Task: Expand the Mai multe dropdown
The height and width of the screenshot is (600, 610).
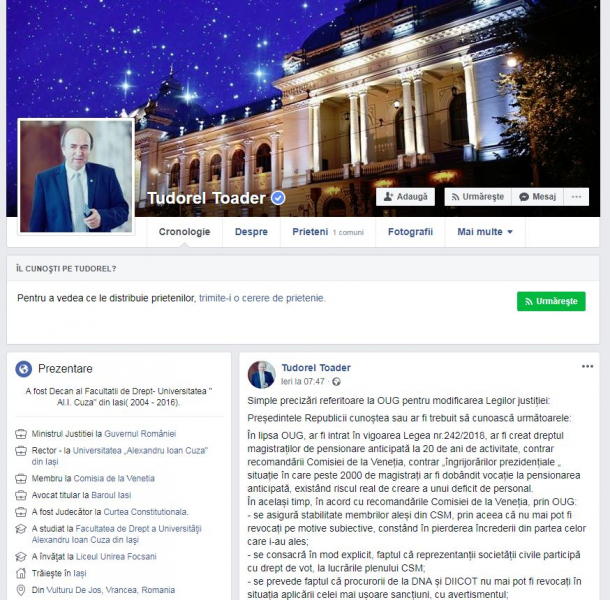Action: [485, 232]
